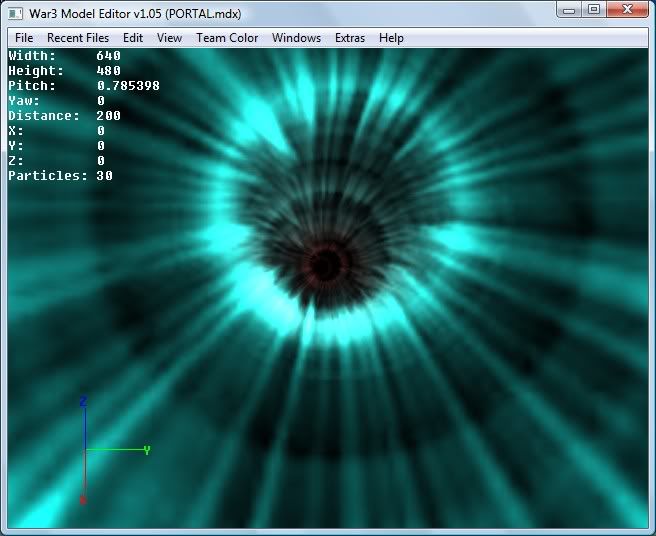Viewport: 656px width, 536px height.
Task: Click the Width value 640
Action: [108, 56]
